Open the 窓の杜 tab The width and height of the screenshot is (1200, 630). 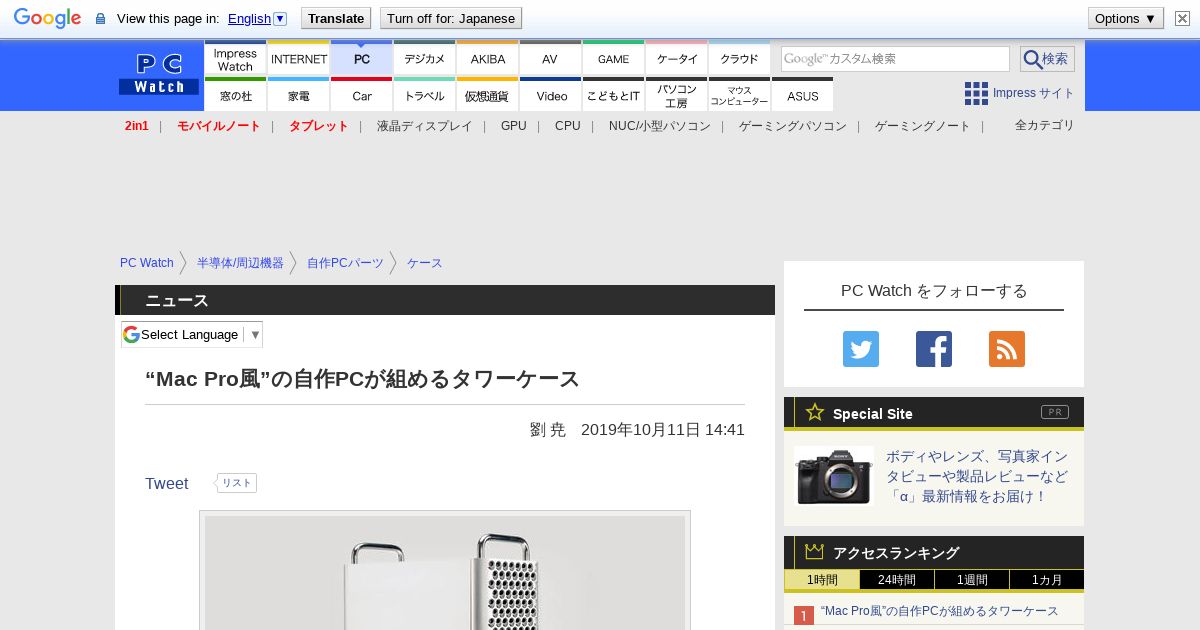pyautogui.click(x=235, y=95)
